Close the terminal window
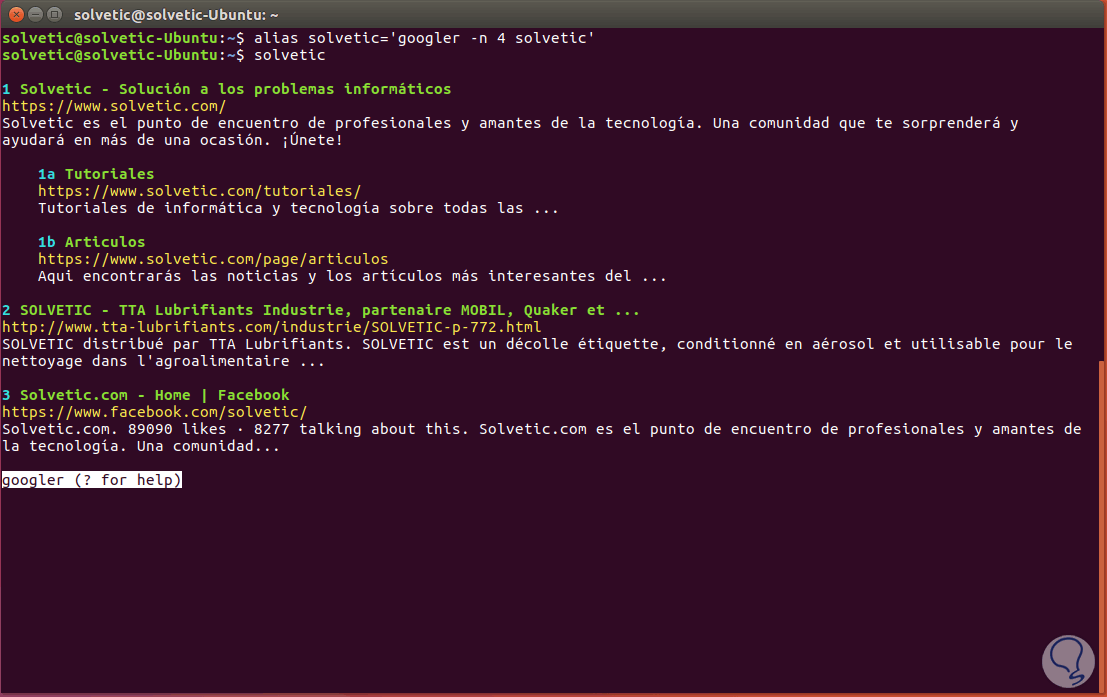Screen dimensions: 1107x697 (x=17, y=14)
